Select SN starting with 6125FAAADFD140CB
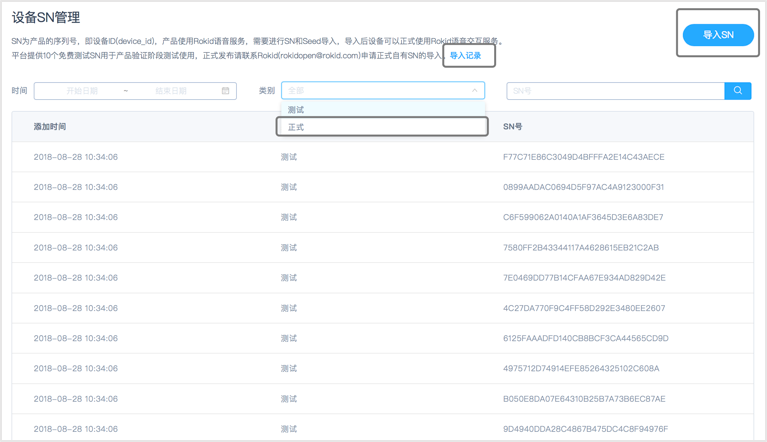 pyautogui.click(x=586, y=338)
